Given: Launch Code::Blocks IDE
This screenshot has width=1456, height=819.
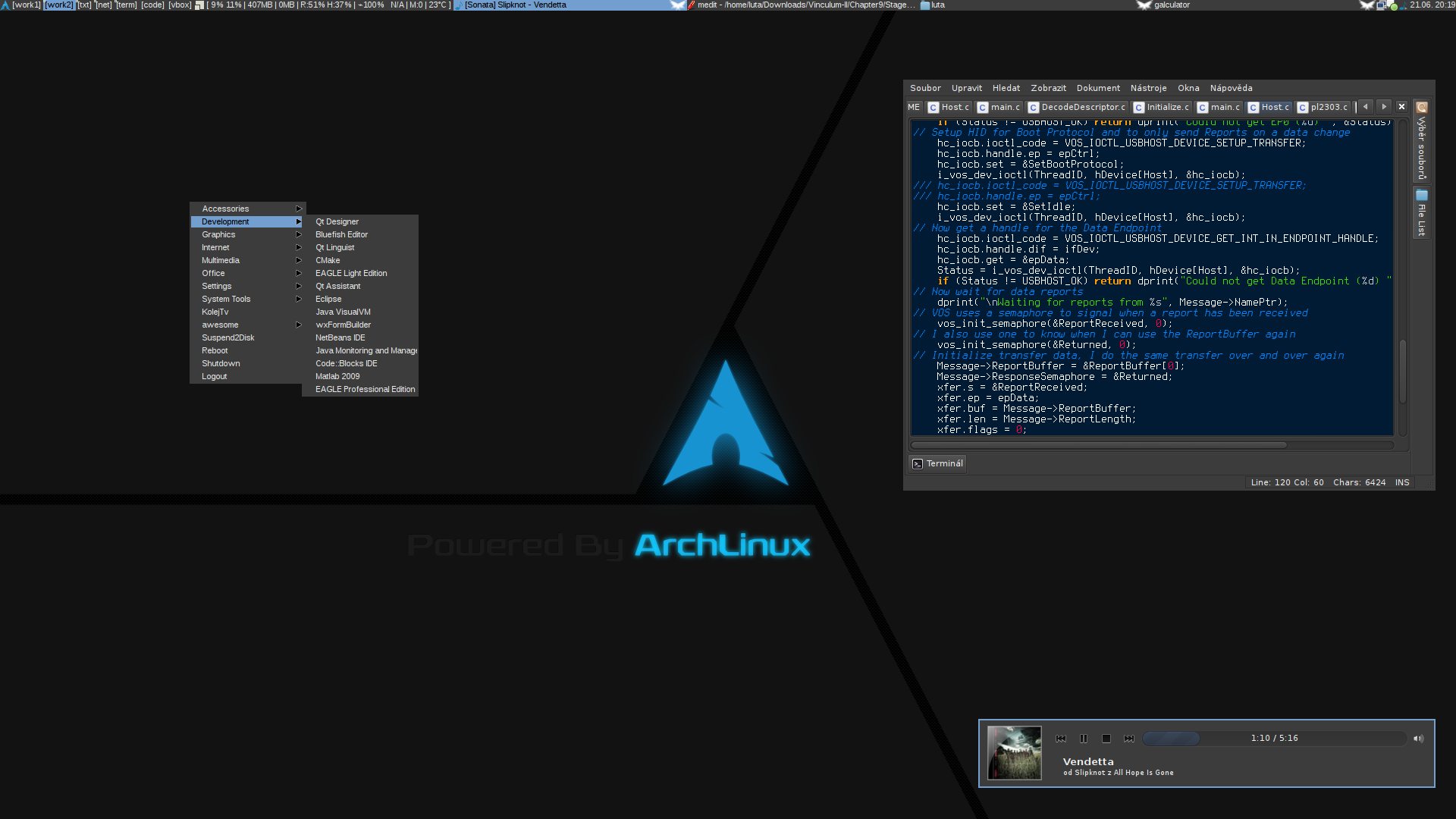Looking at the screenshot, I should click(x=360, y=363).
